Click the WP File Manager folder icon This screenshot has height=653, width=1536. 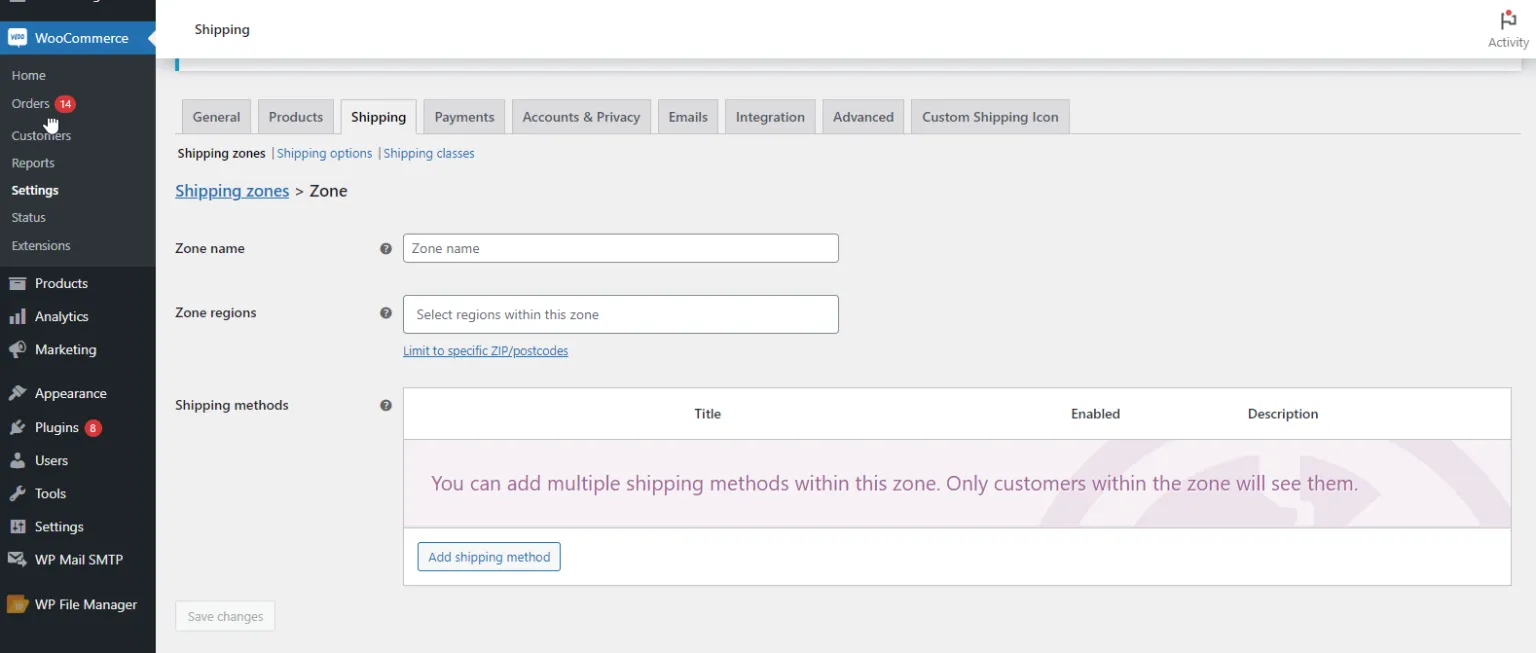pos(17,604)
